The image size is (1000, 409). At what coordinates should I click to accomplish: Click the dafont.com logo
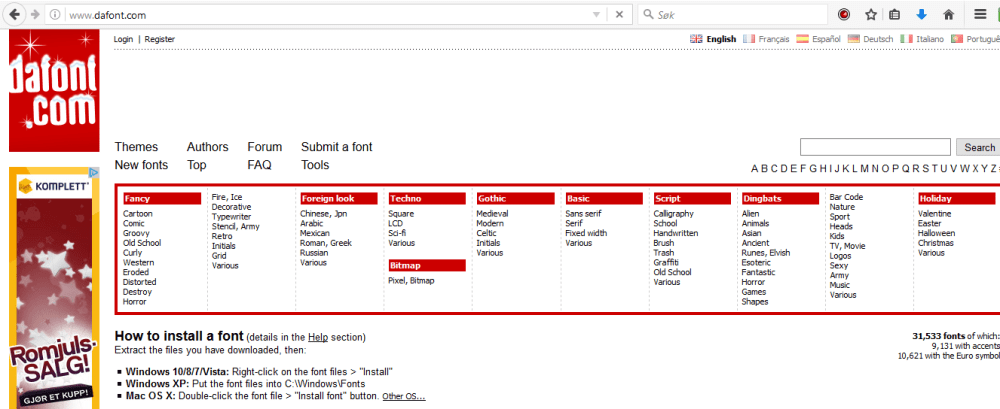(x=54, y=91)
